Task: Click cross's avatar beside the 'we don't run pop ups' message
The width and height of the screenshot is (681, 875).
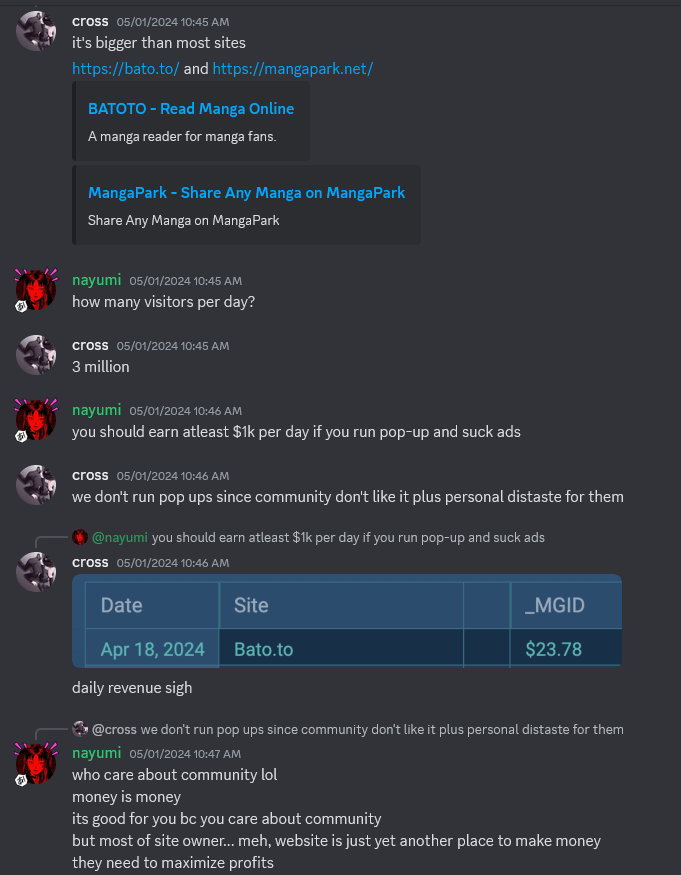Action: (36, 484)
